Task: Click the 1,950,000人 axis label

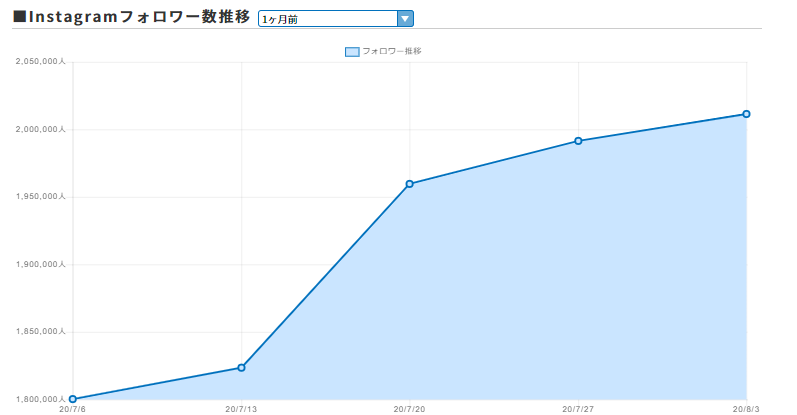Action: coord(41,197)
